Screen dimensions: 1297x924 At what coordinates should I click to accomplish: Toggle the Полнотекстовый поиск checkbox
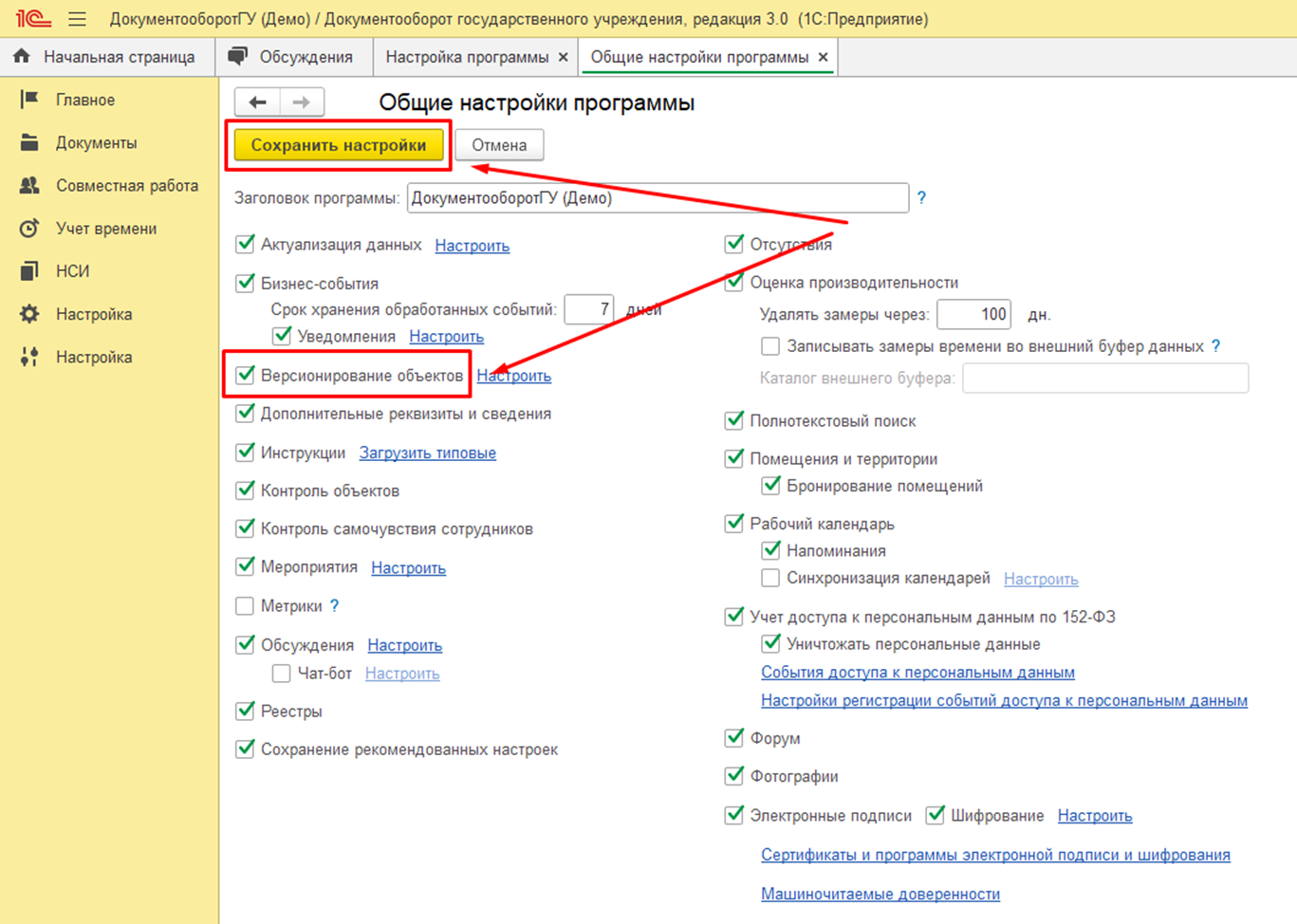[x=733, y=420]
